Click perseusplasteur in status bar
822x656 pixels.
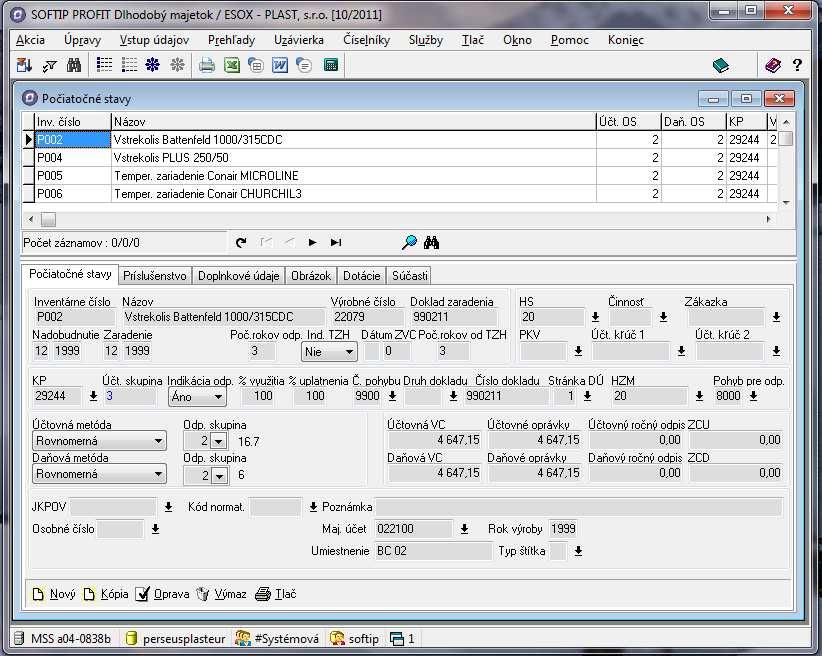pyautogui.click(x=176, y=639)
